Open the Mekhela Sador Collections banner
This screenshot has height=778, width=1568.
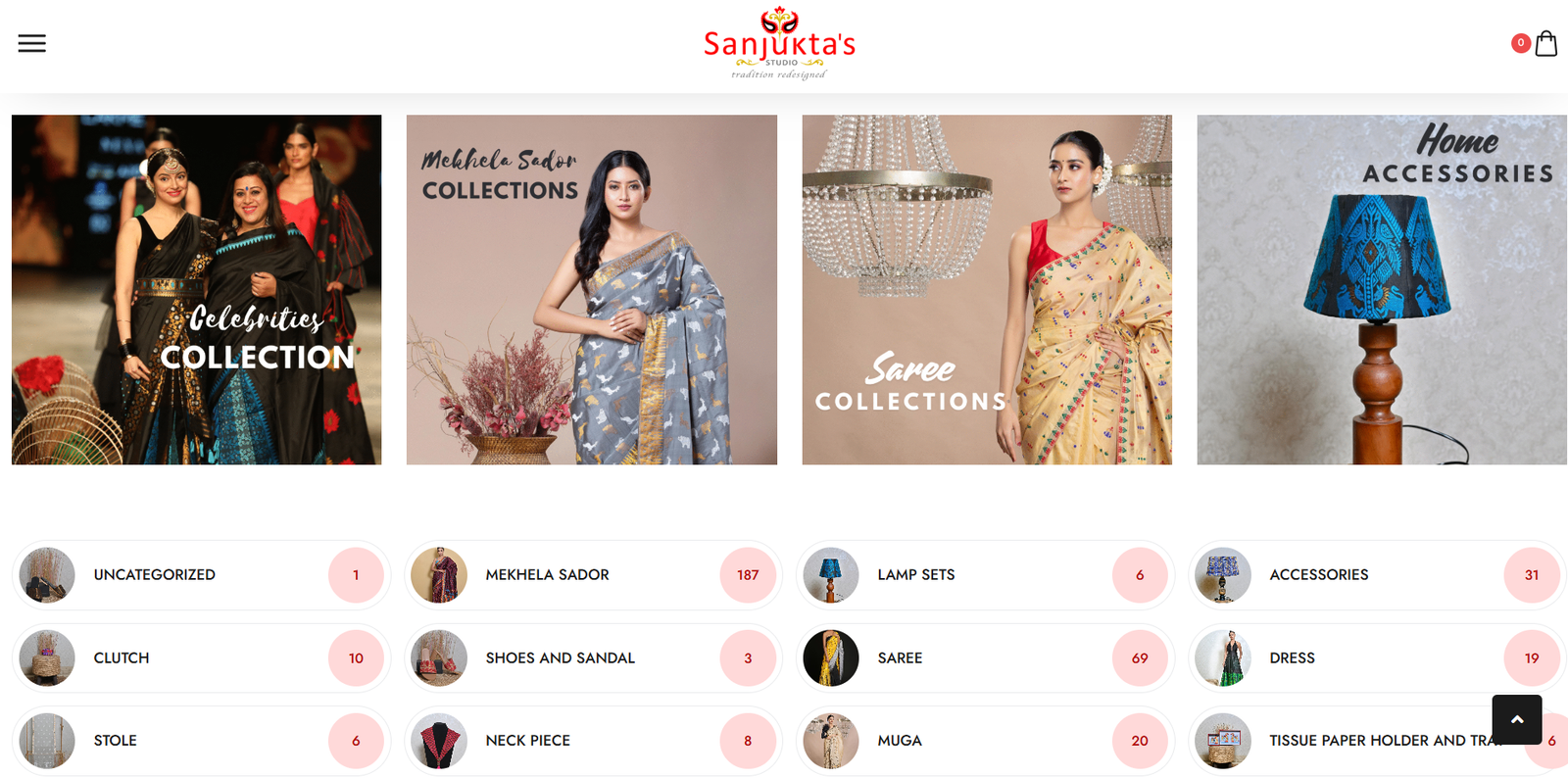click(x=592, y=290)
